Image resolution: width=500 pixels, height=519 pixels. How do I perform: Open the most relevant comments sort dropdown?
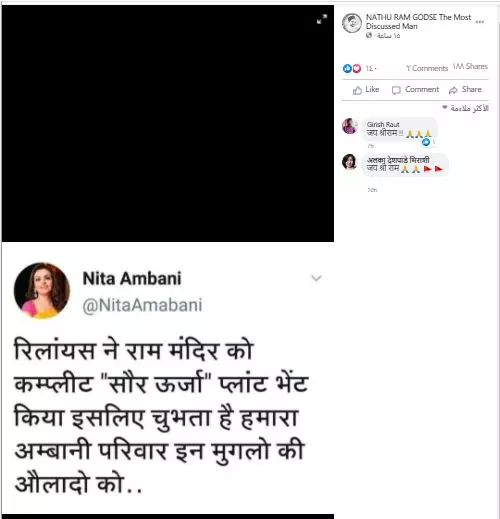click(x=465, y=108)
